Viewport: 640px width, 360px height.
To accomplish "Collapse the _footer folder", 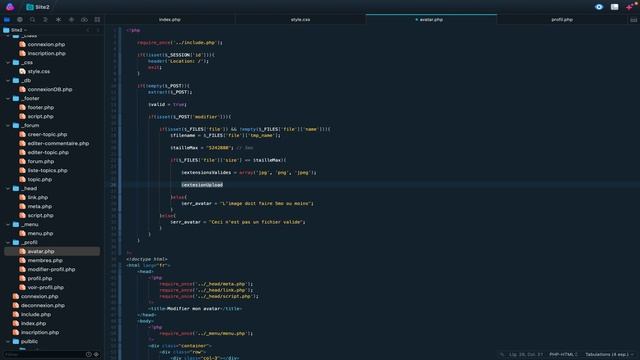I will (8, 98).
